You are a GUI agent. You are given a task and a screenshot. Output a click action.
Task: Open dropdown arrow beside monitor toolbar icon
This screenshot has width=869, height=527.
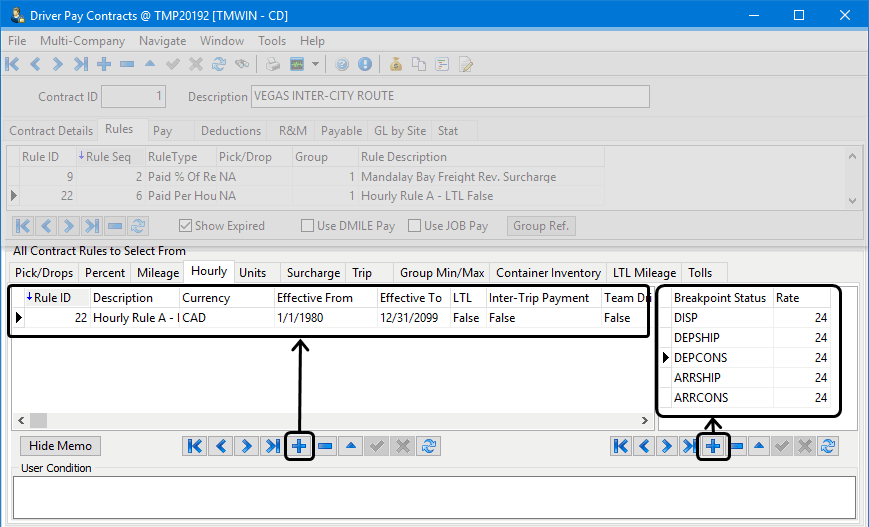tap(315, 64)
